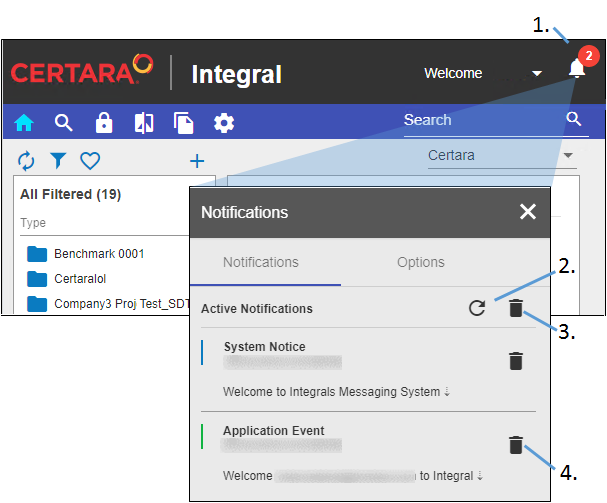Viewport: 607px width, 503px height.
Task: Click the Home icon in toolbar
Action: 24,123
